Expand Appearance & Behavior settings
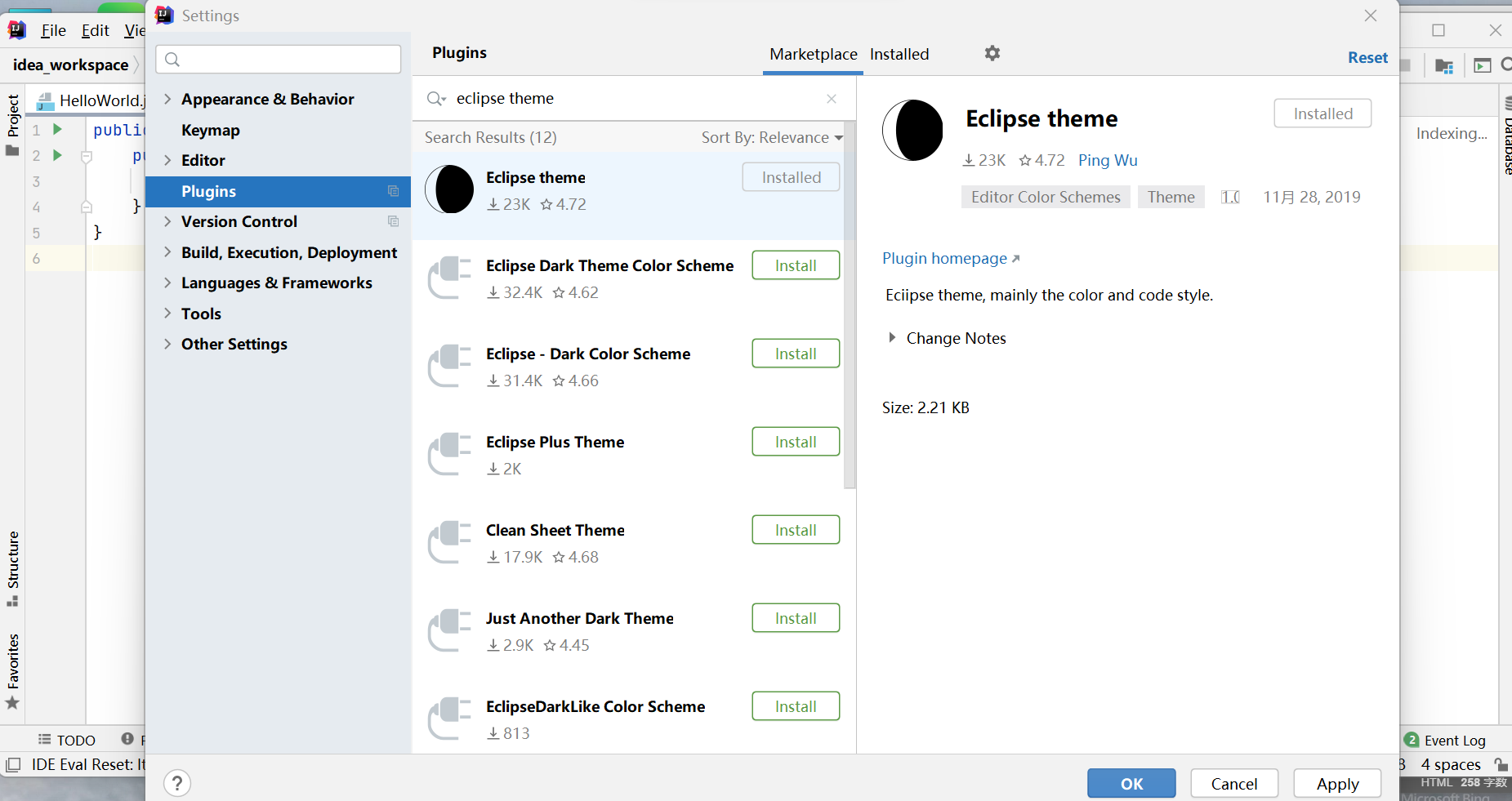This screenshot has width=1512, height=801. point(167,99)
